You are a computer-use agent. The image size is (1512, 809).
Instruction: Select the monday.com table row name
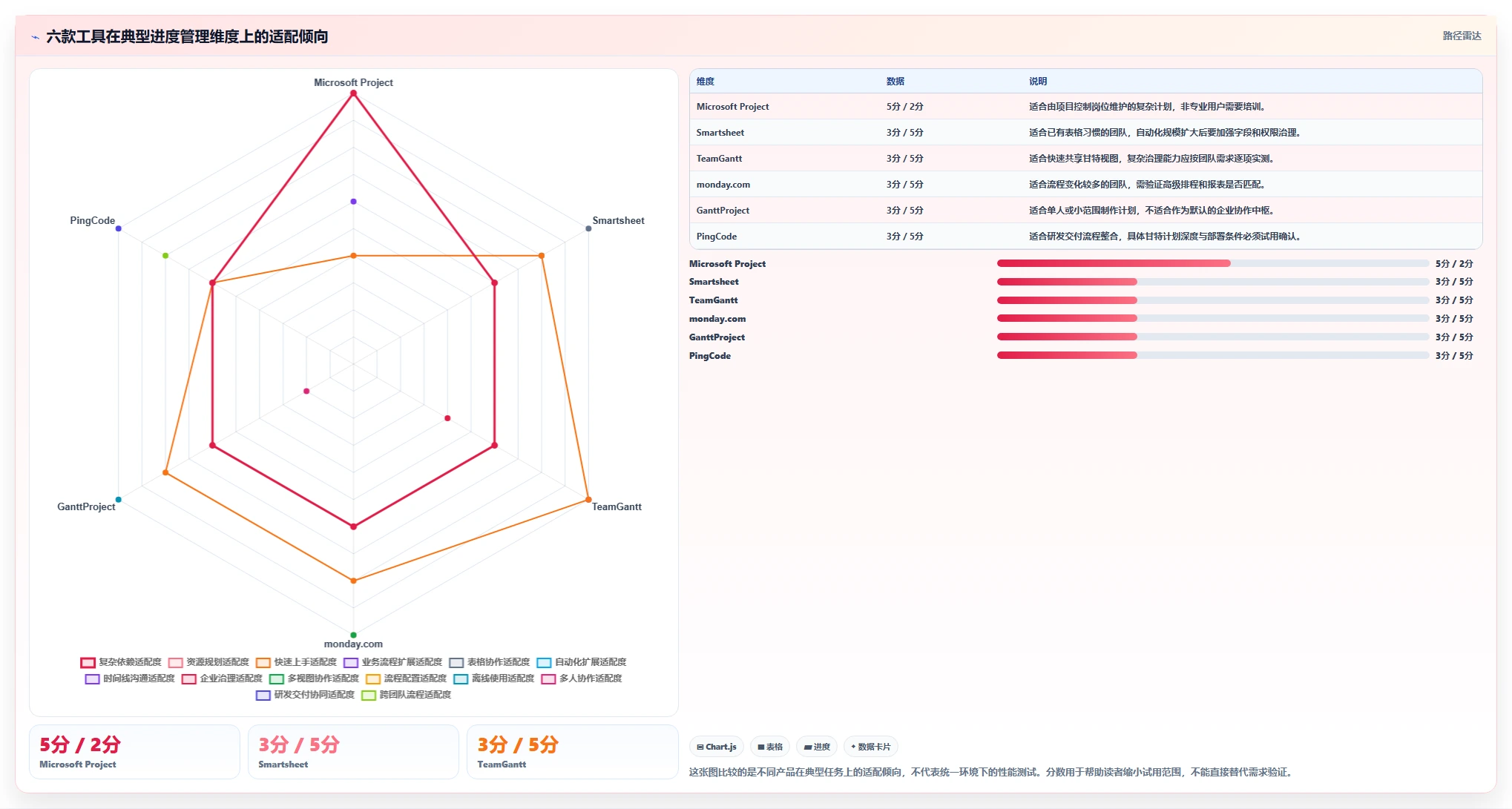tap(723, 185)
